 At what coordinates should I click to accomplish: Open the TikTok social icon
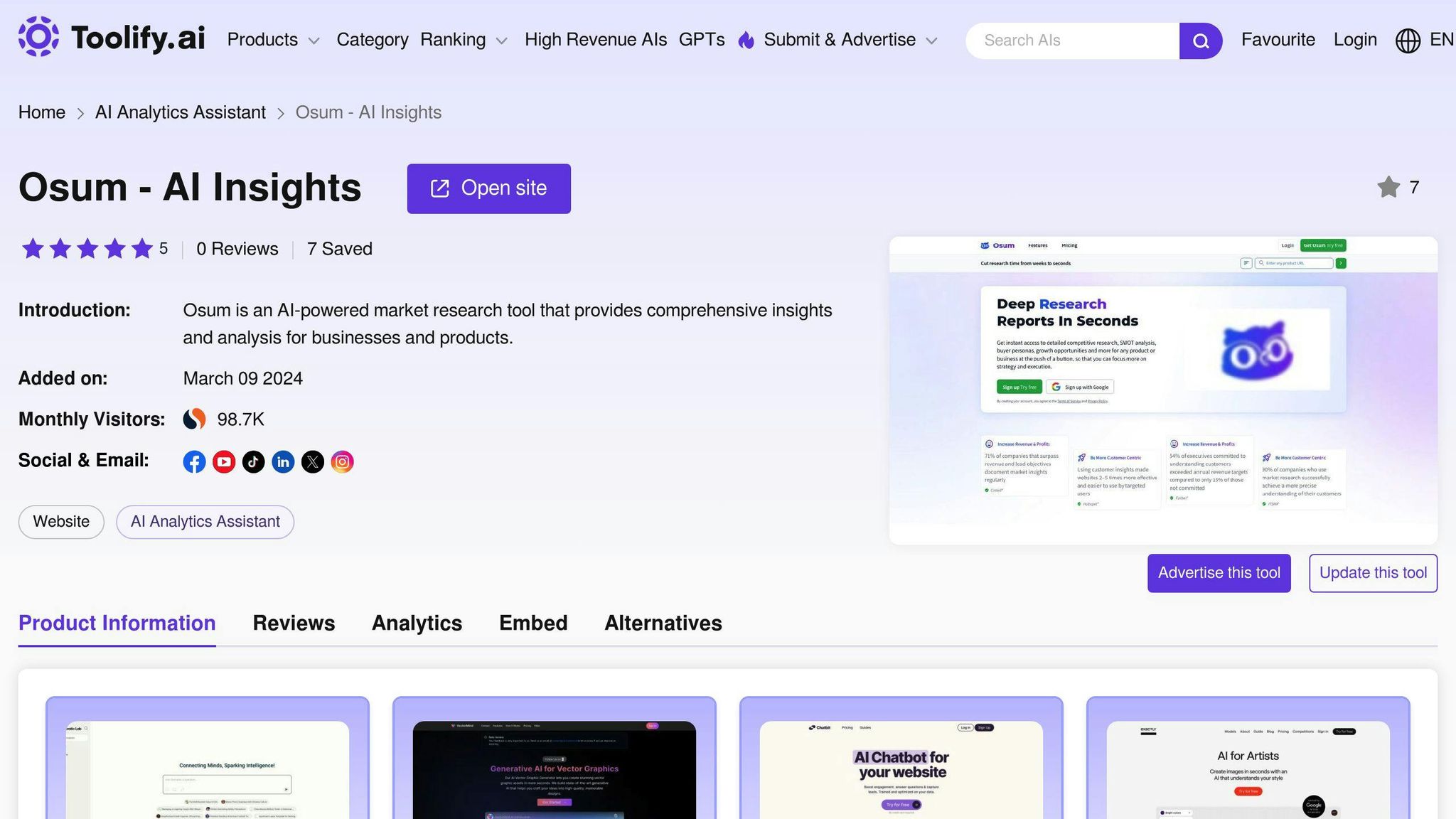click(x=253, y=462)
